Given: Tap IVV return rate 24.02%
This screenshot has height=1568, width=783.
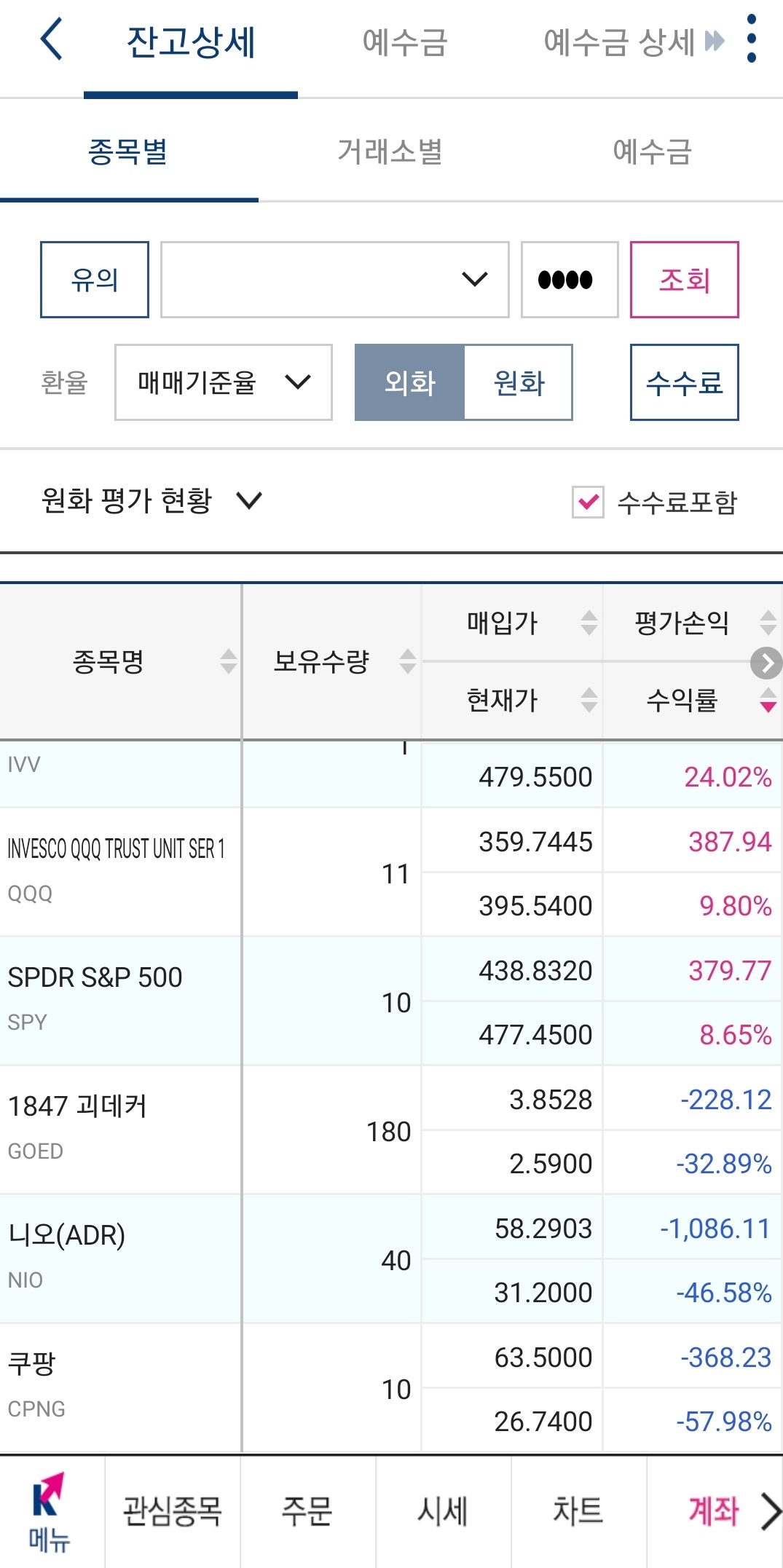Looking at the screenshot, I should click(728, 777).
